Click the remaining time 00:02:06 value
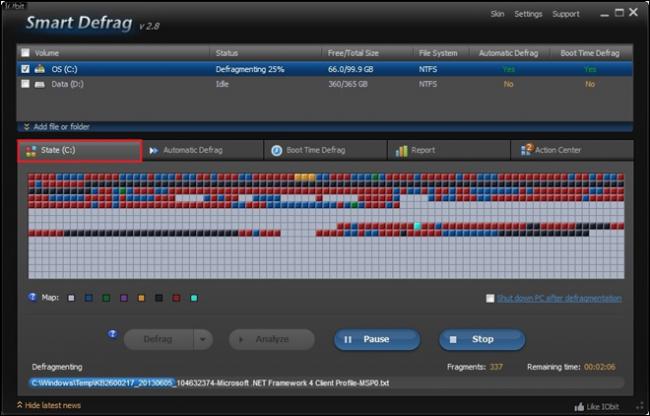Screen dimensions: 650x416 tap(599, 367)
